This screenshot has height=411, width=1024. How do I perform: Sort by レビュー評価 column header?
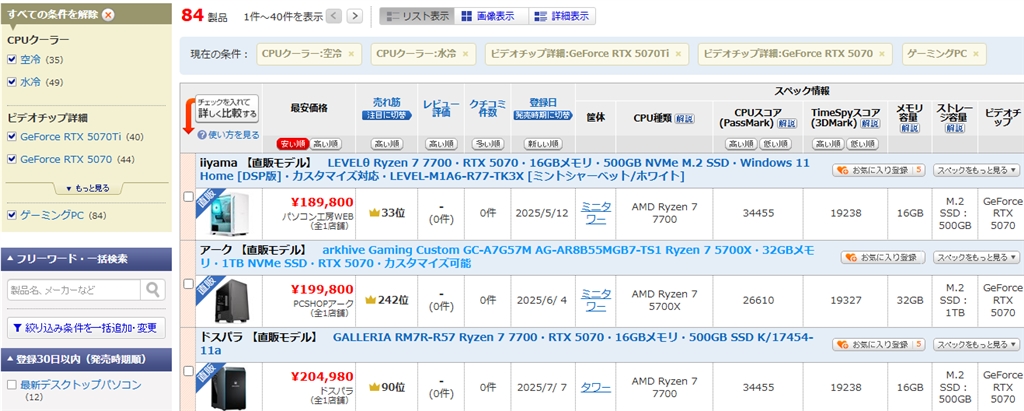pyautogui.click(x=441, y=108)
